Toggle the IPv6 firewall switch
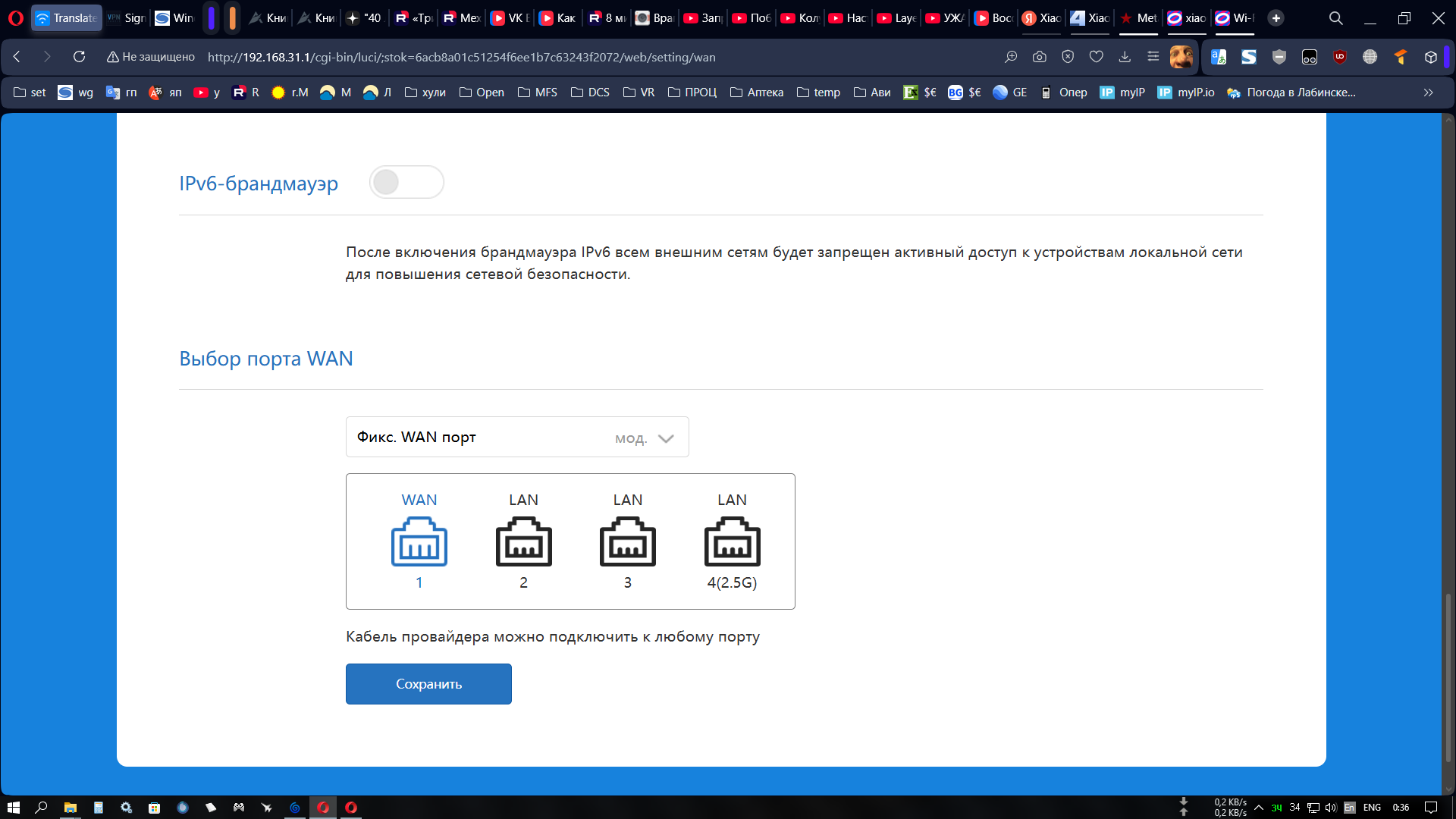The image size is (1456, 819). tap(406, 182)
